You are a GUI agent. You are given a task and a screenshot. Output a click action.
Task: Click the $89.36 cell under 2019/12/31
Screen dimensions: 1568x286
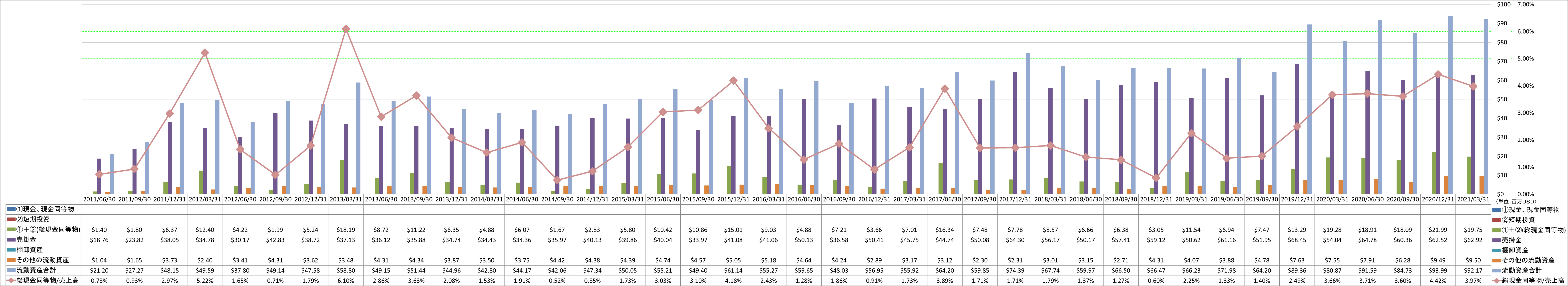pos(1297,270)
